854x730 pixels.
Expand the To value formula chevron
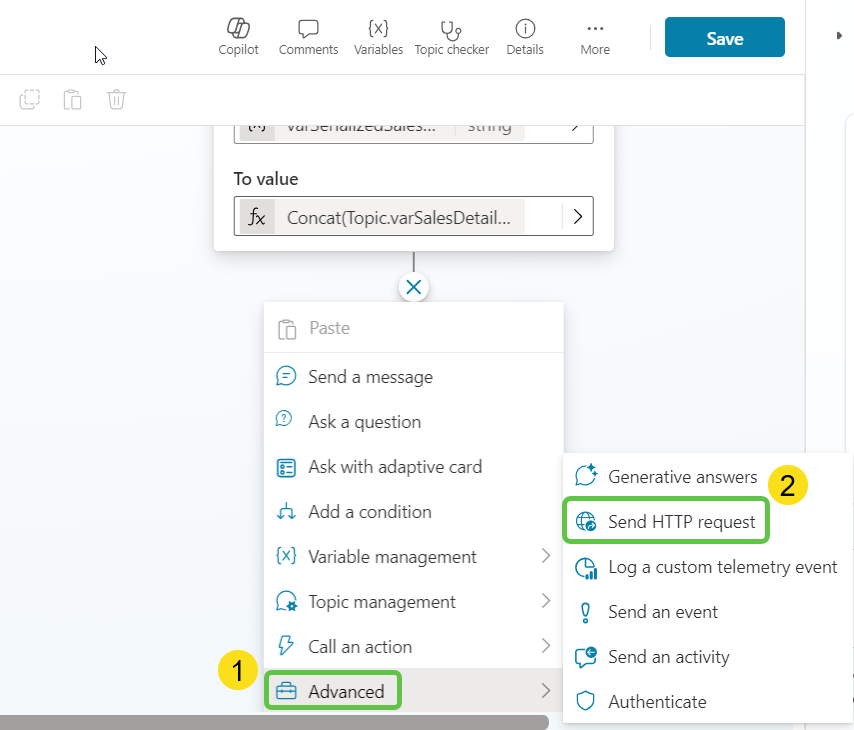(577, 216)
